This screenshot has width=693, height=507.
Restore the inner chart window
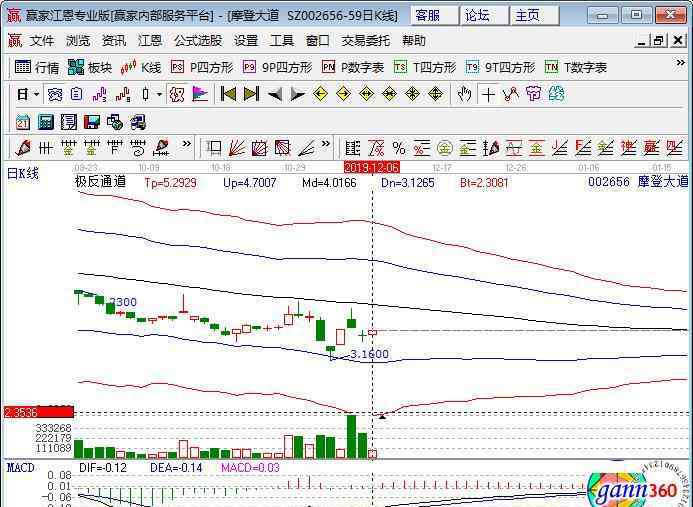[x=658, y=41]
